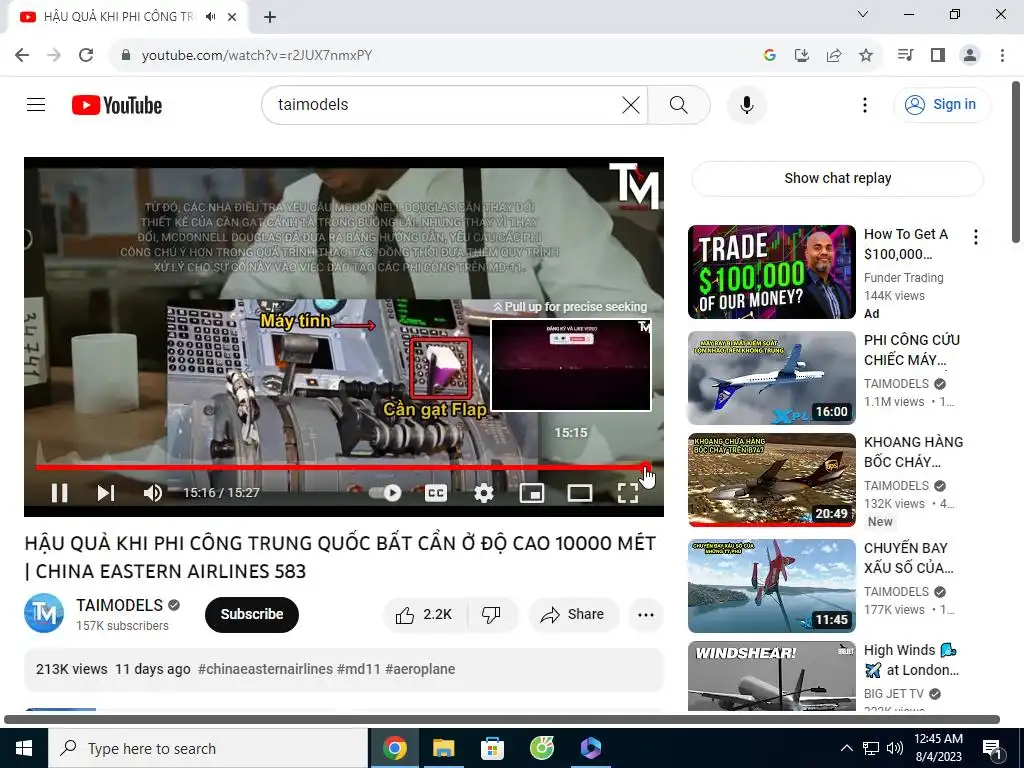Subscribe to TAIMODELS channel
Screen dimensions: 1024x768
(251, 614)
